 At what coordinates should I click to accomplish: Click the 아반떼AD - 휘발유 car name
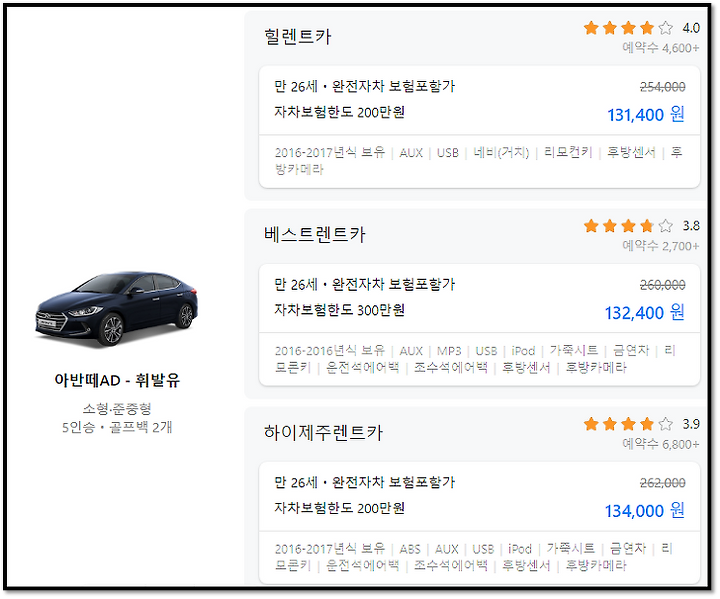pos(117,380)
